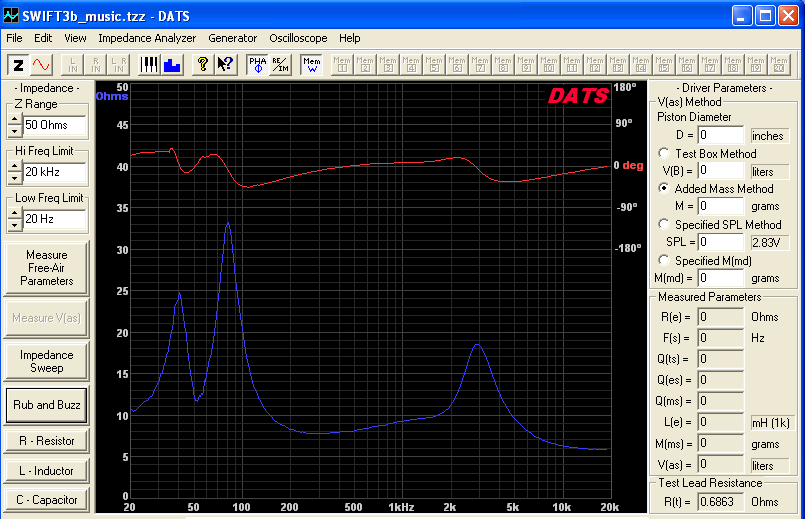Select the Z impedance analyzer mode icon

[18, 65]
